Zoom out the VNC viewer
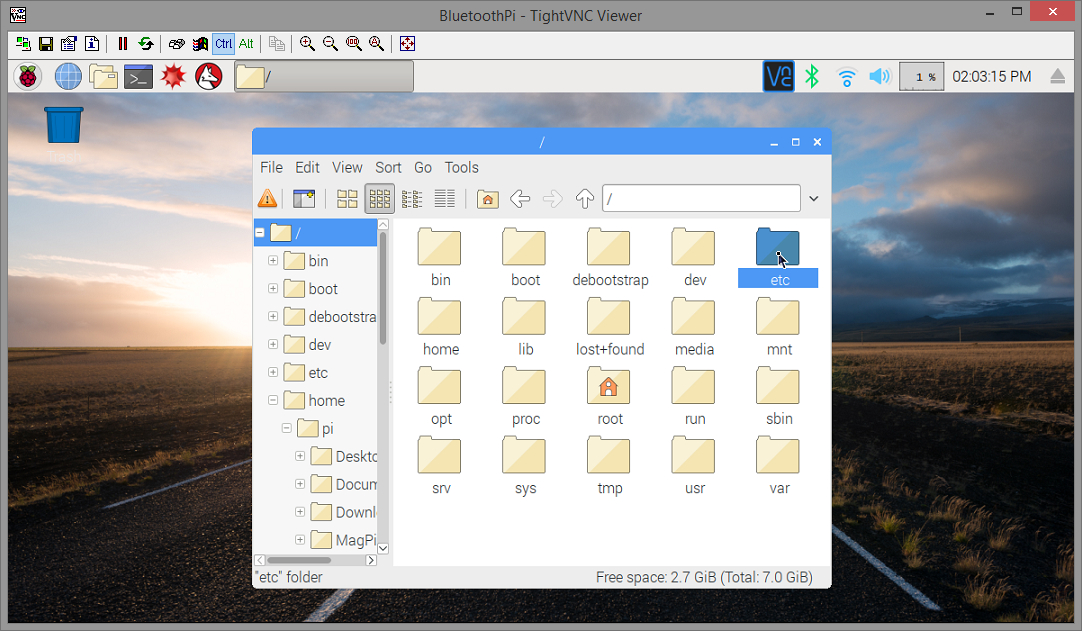This screenshot has height=631, width=1082. pyautogui.click(x=331, y=44)
